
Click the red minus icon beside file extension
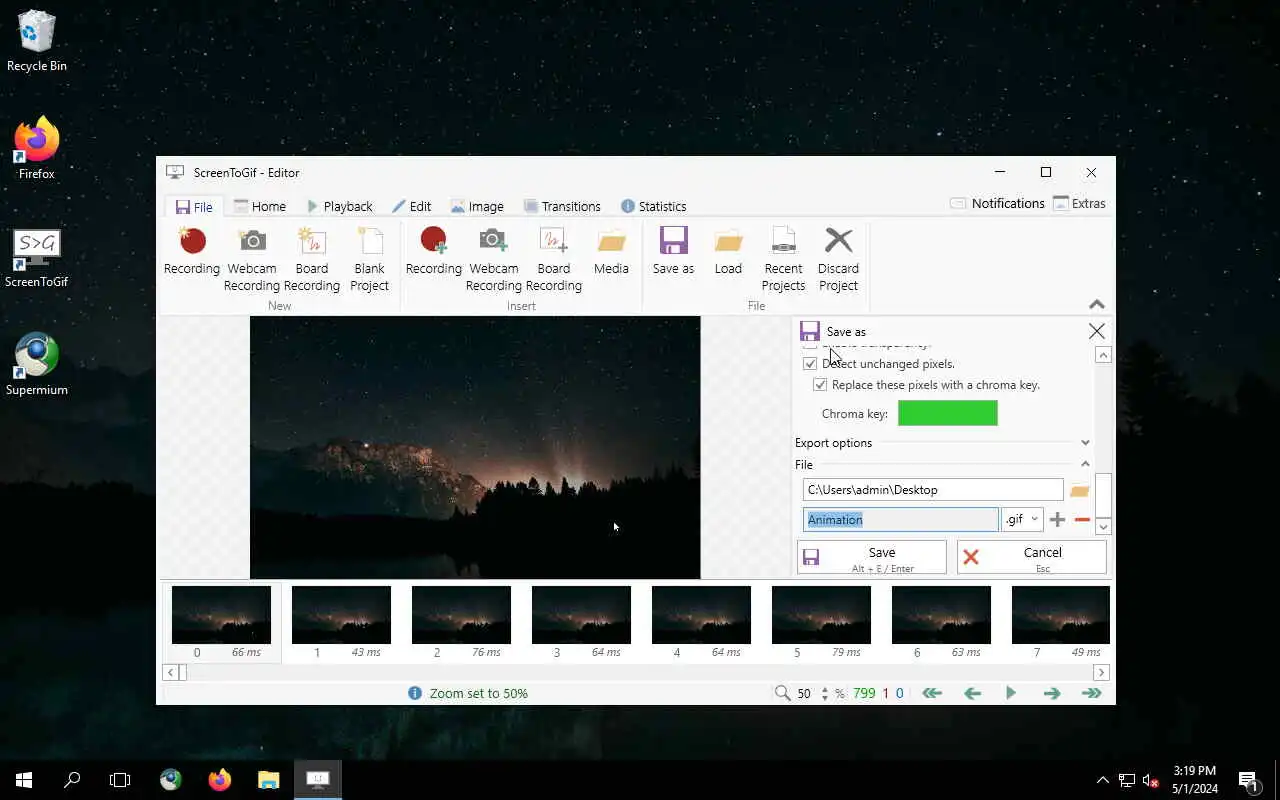(1082, 520)
